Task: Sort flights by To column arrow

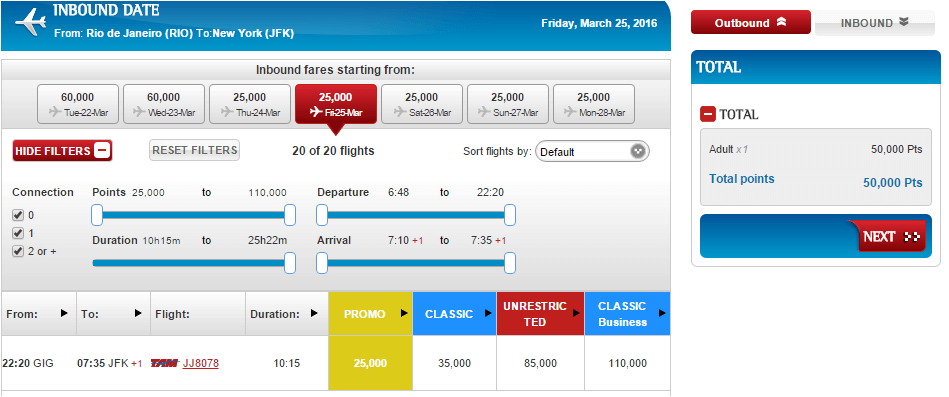Action: (138, 313)
